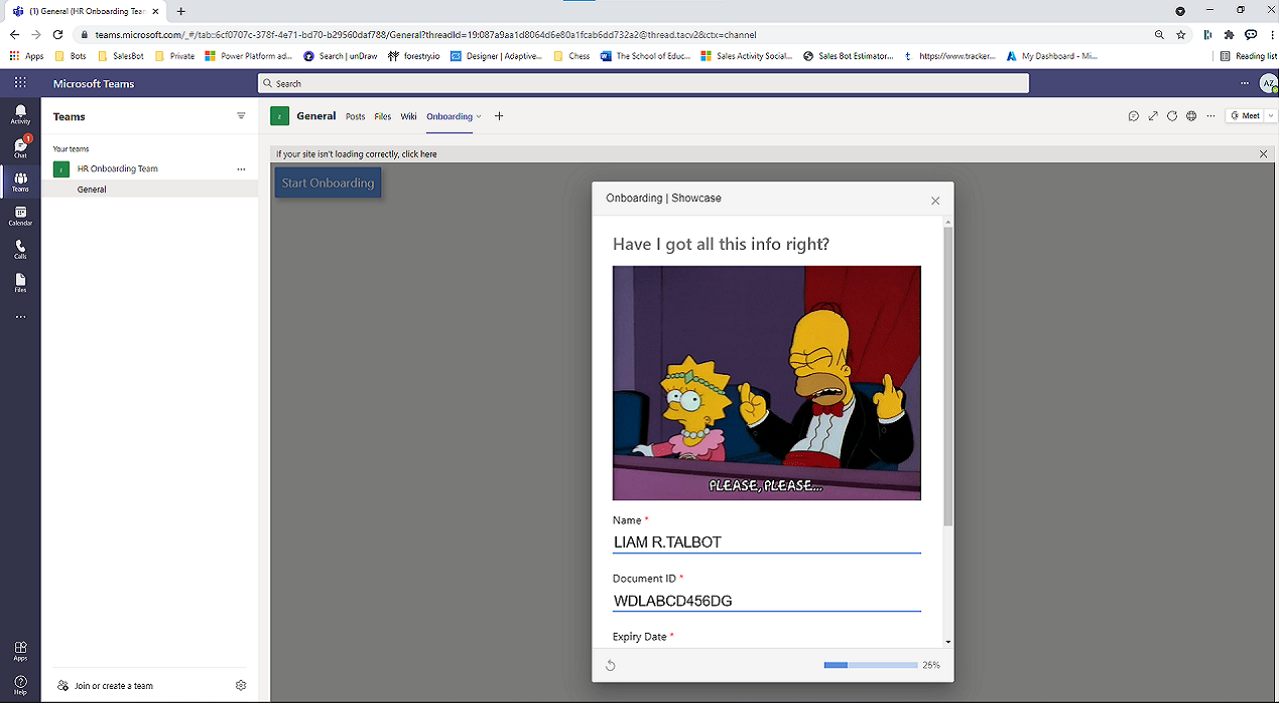Select the General (HR Onboarding) browser tab

85,11
